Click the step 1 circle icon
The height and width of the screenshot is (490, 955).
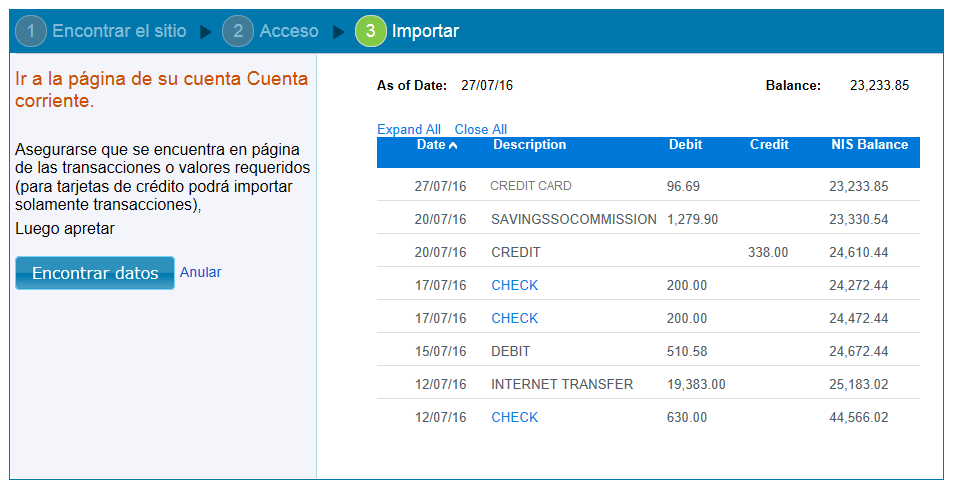(31, 32)
